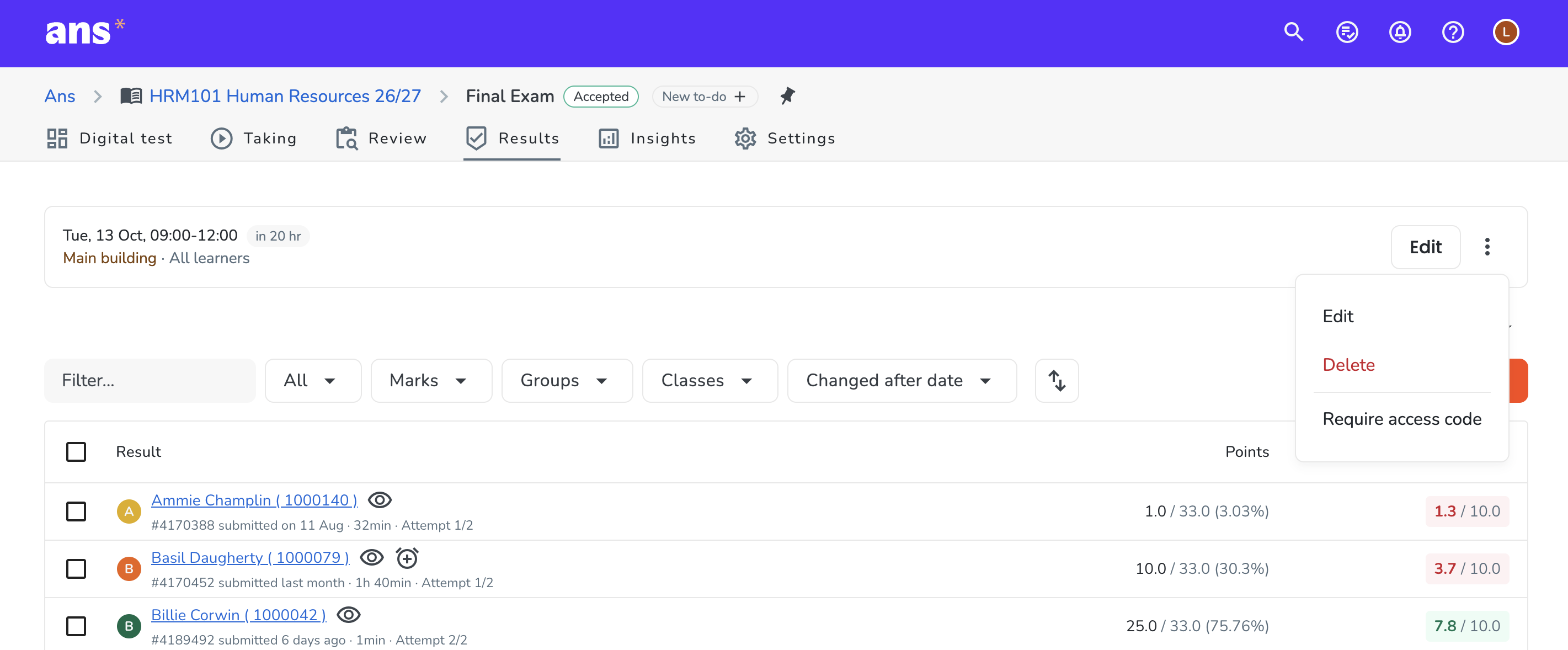Expand the Marks dropdown
1568x650 pixels.
(x=431, y=380)
